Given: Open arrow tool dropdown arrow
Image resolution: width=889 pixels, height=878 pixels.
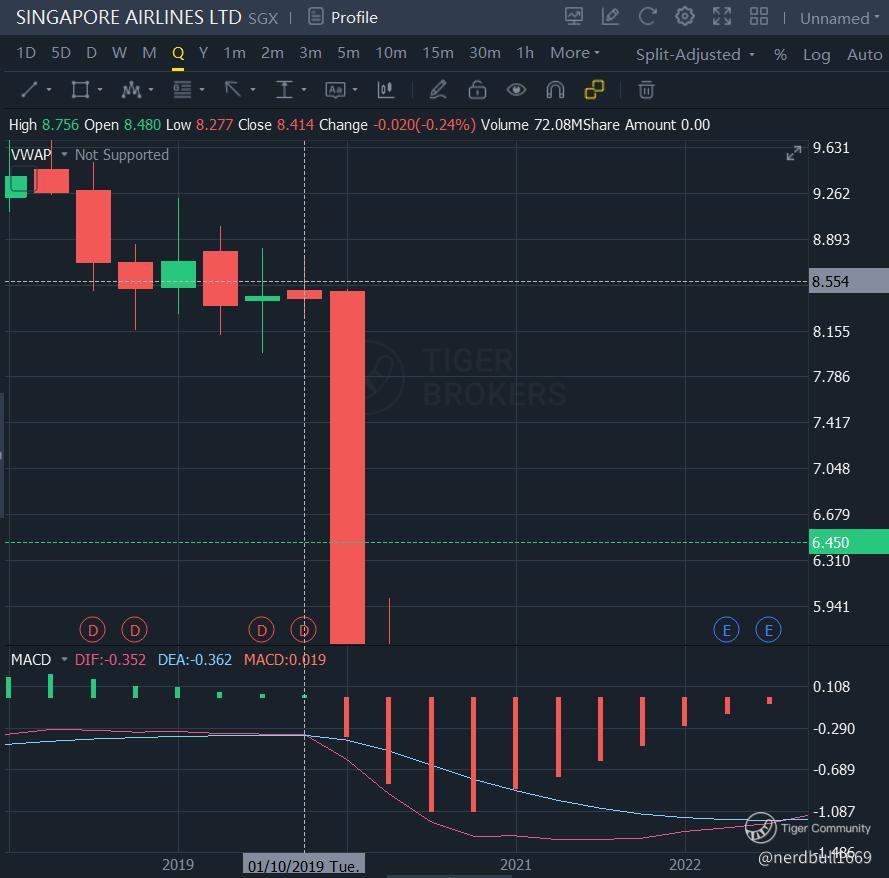Looking at the screenshot, I should [253, 90].
